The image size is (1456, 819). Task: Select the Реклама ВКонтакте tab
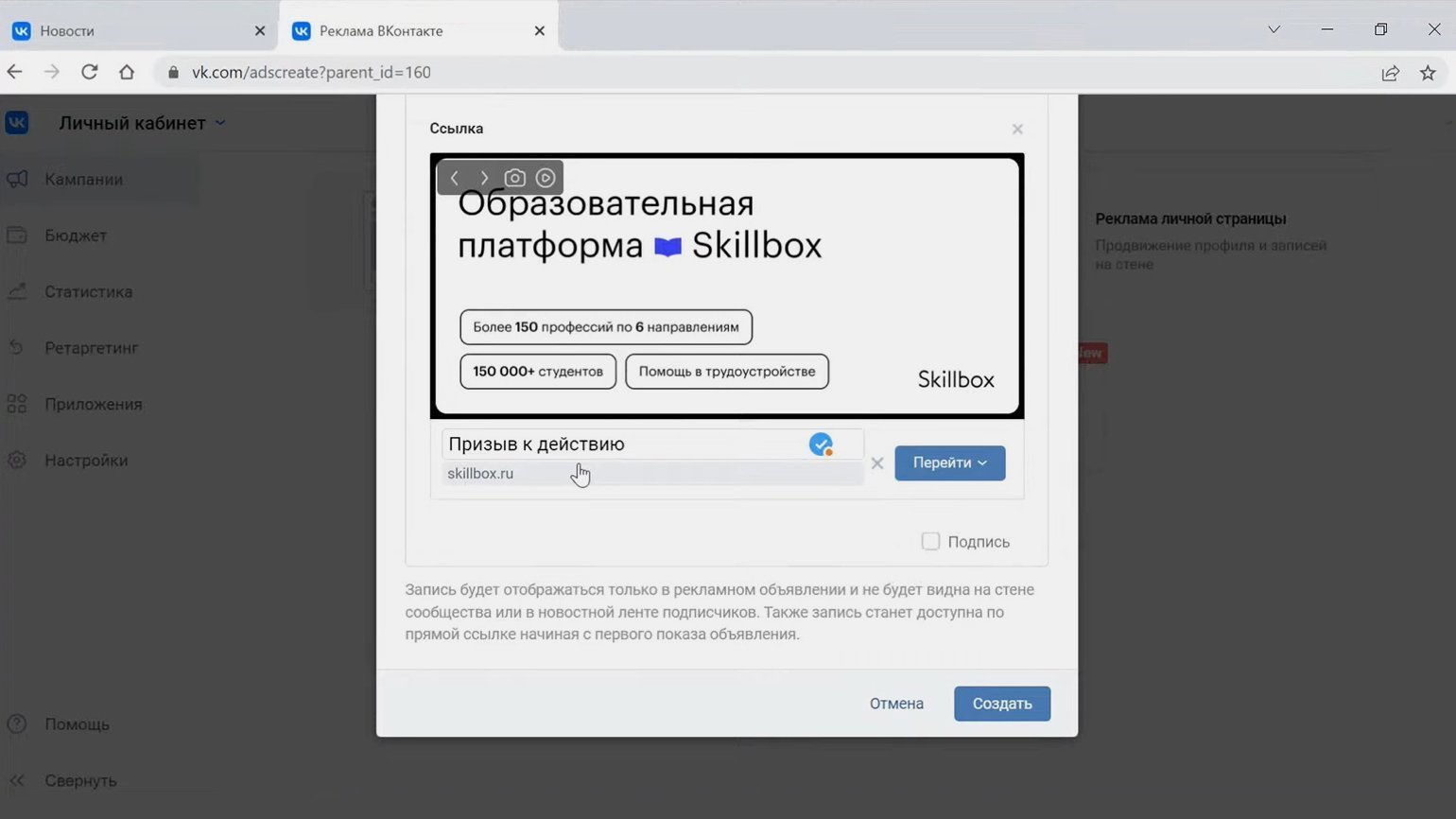(419, 30)
